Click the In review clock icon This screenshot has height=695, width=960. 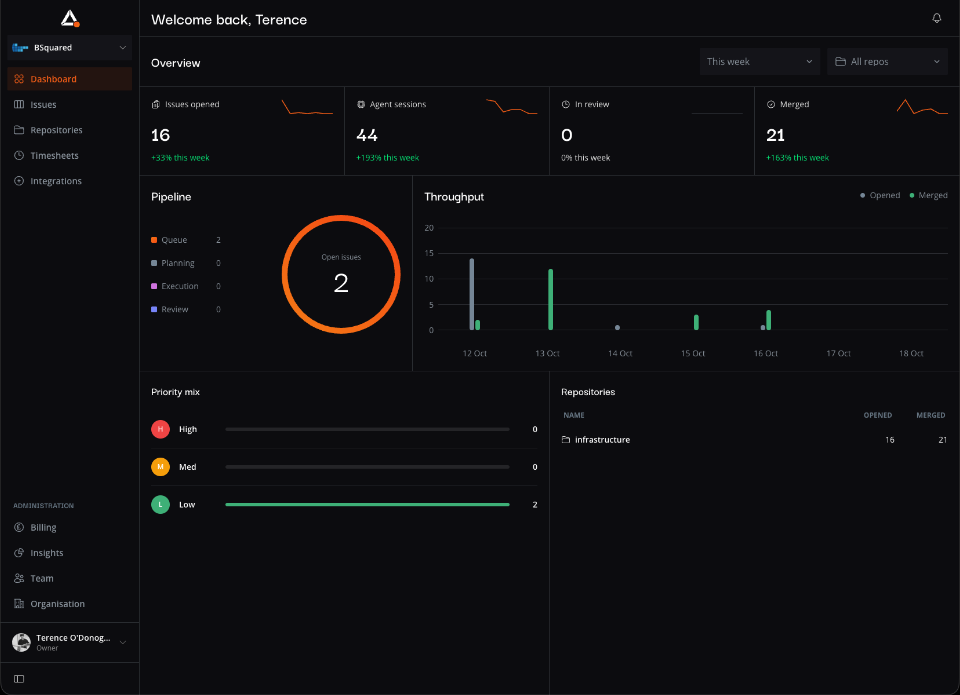(x=566, y=104)
